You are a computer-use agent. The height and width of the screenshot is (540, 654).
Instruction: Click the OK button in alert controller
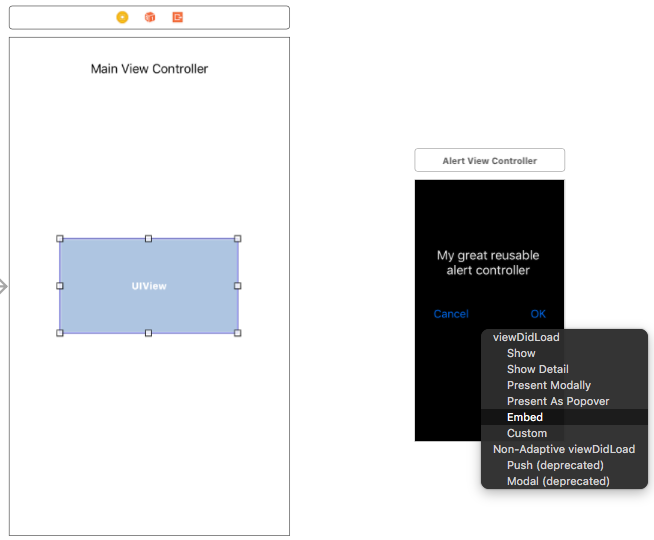pos(538,314)
